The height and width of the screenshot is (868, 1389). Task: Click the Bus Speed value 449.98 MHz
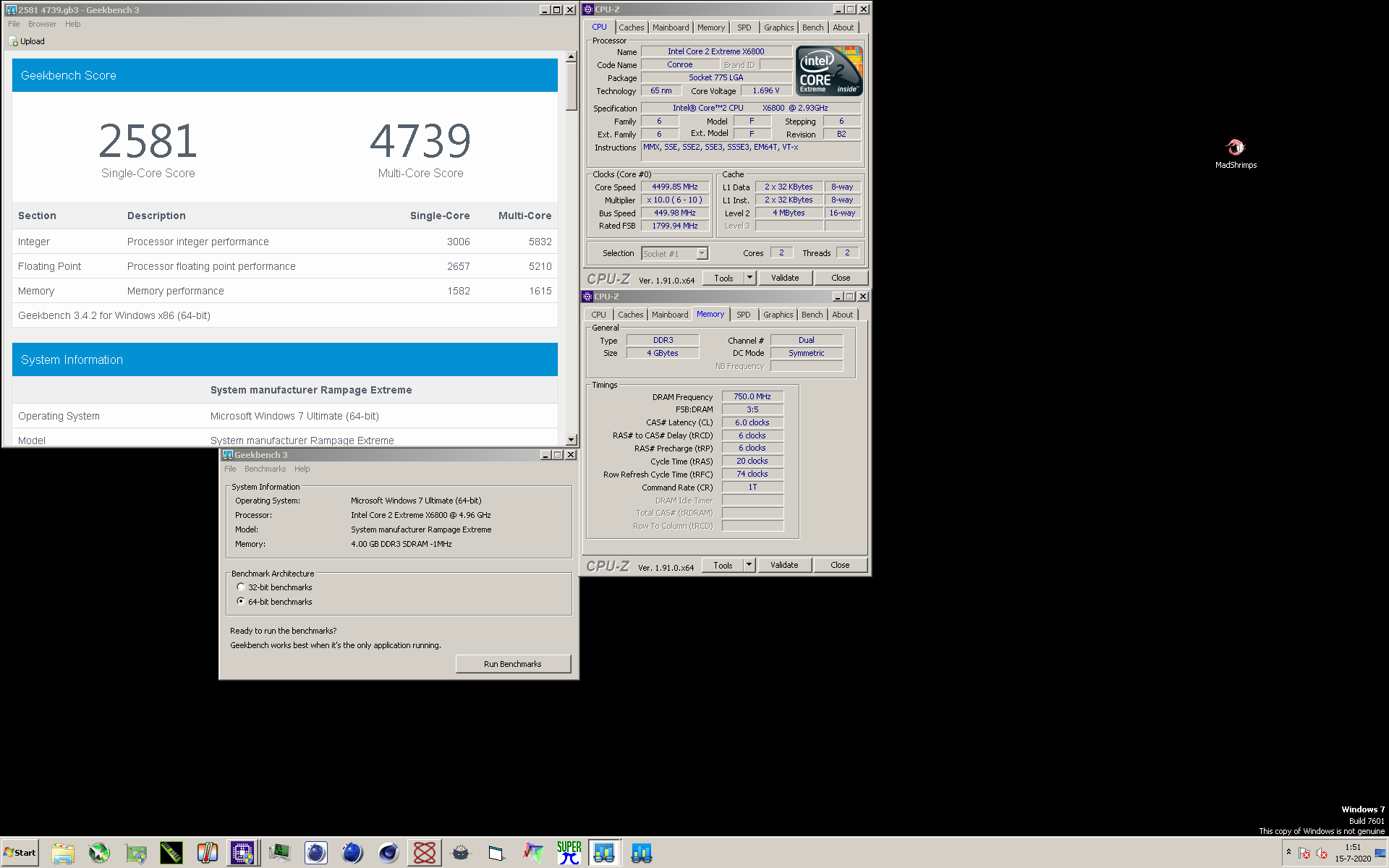[x=675, y=213]
